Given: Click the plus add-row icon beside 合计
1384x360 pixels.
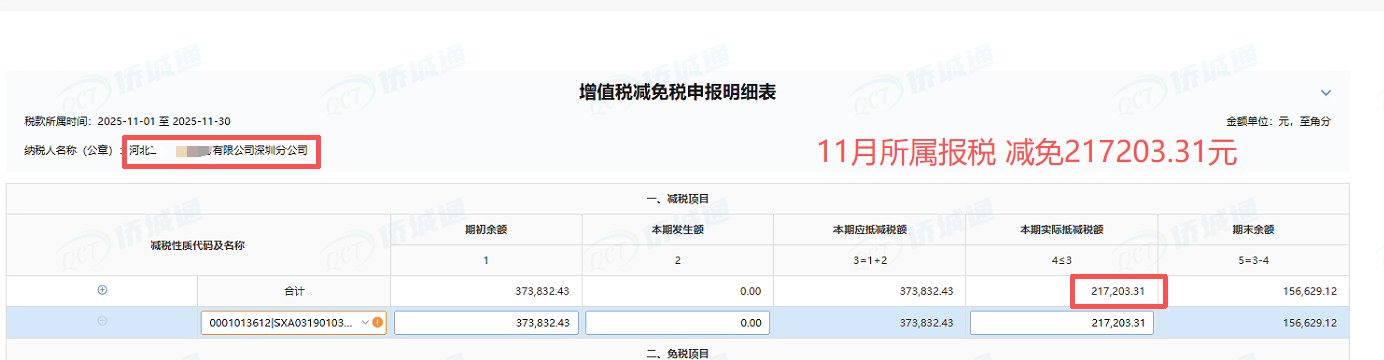Looking at the screenshot, I should pos(102,290).
